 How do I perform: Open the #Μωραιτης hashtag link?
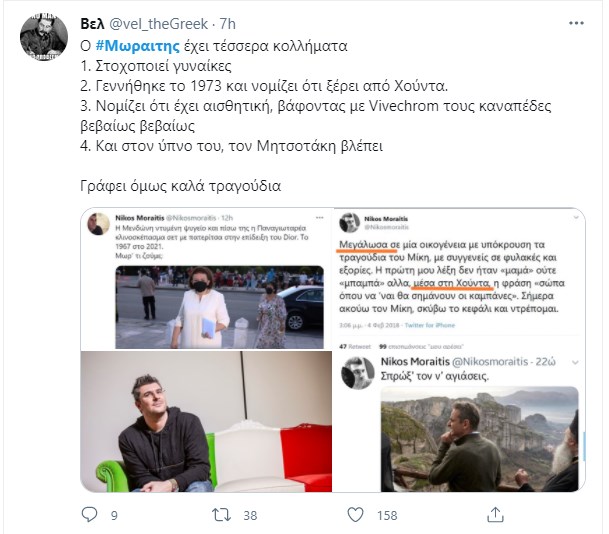click(x=137, y=46)
